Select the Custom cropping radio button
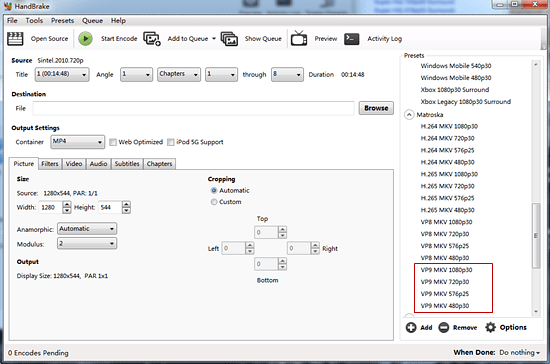550x364 pixels. point(214,202)
